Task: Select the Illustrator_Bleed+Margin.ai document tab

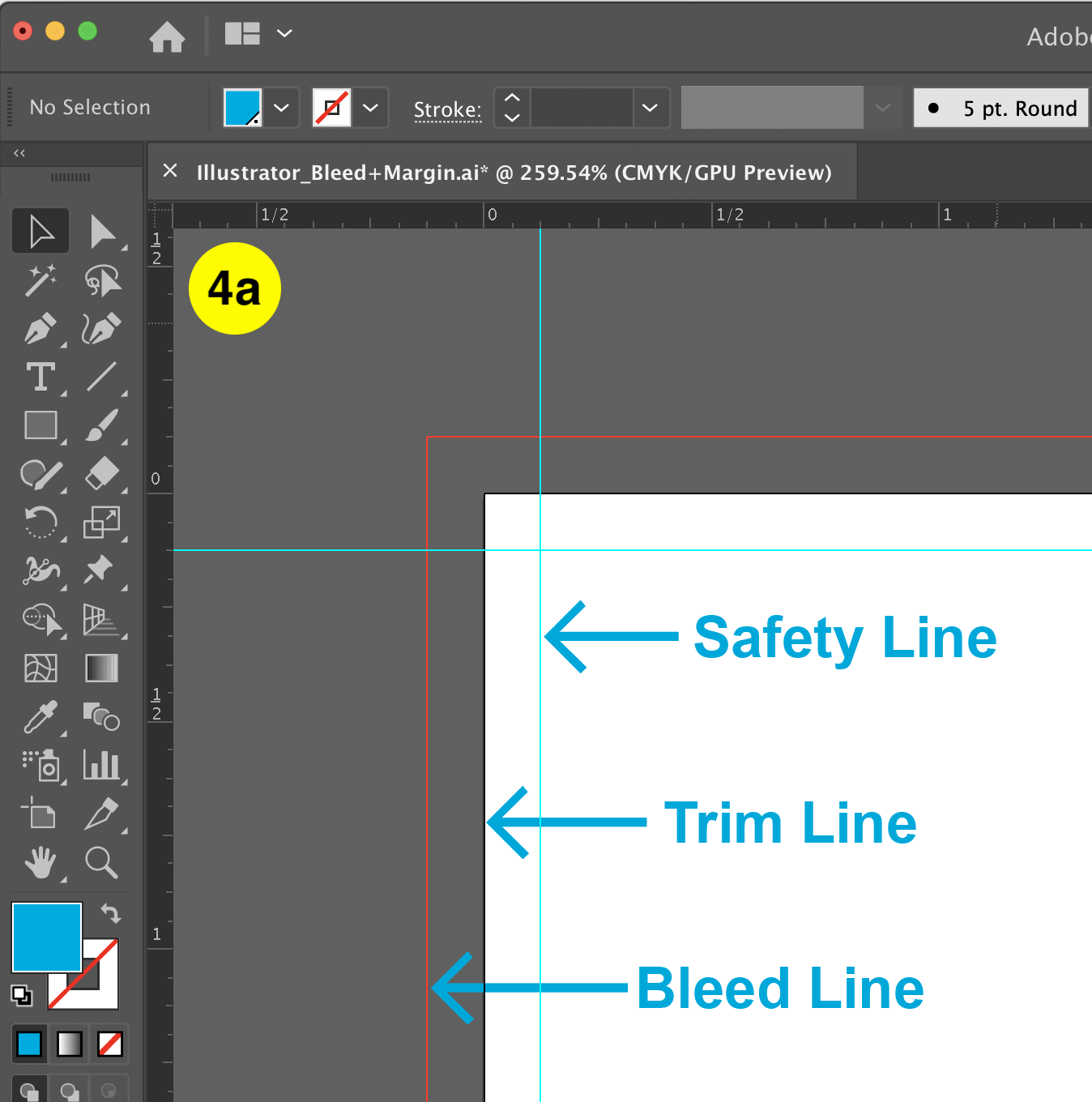Action: click(501, 171)
